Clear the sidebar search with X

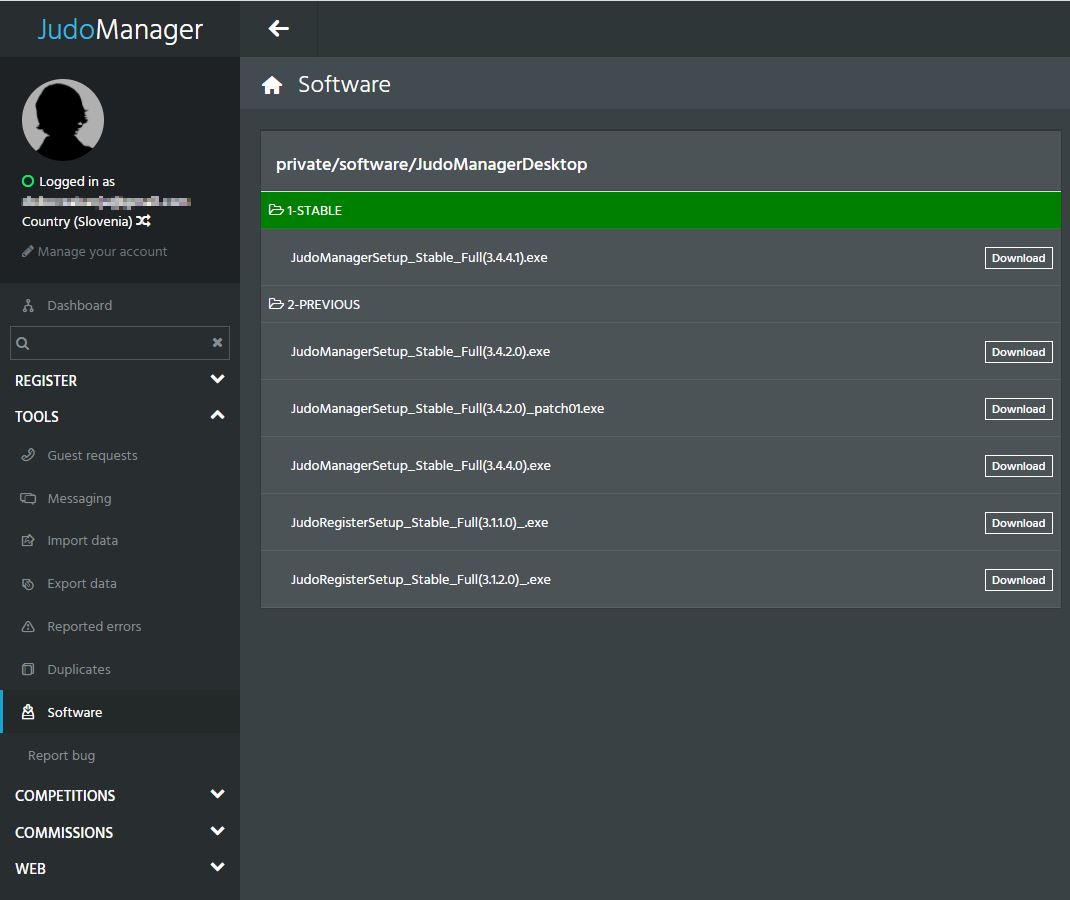tap(217, 343)
